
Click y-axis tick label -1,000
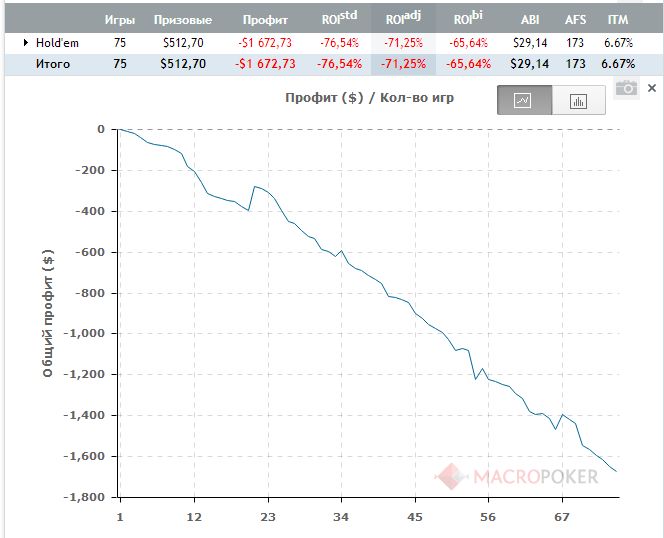coord(84,333)
